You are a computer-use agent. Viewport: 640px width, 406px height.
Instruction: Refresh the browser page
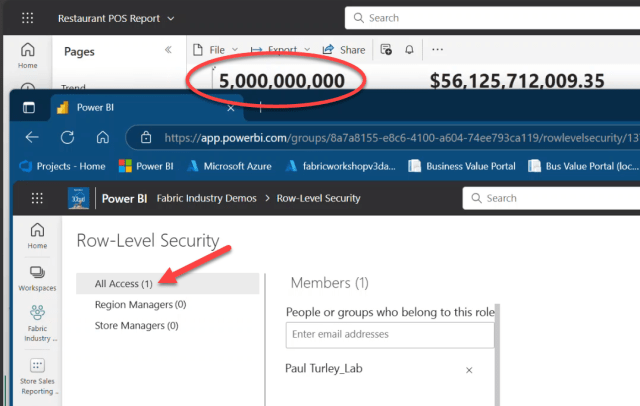[67, 138]
